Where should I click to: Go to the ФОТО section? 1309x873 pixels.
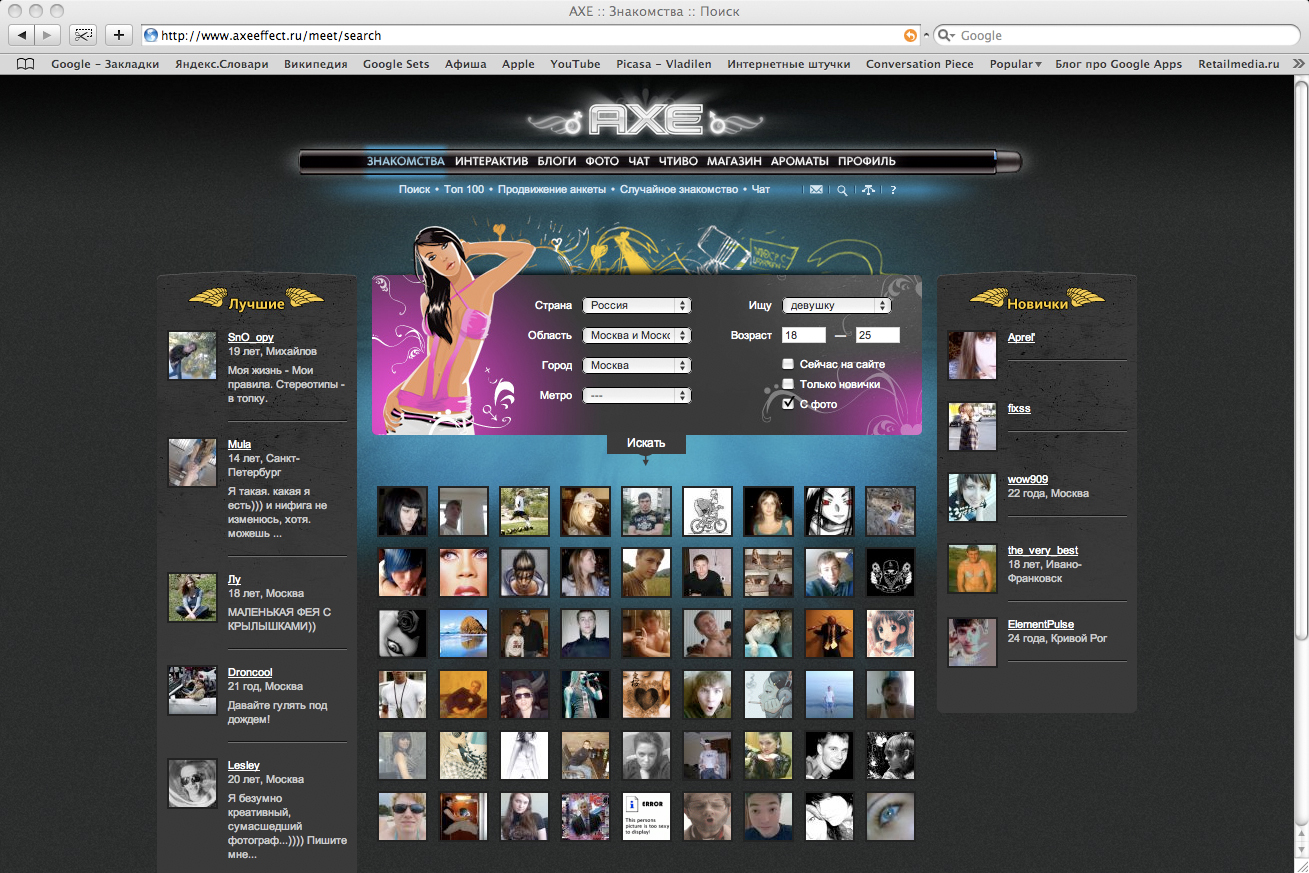(602, 161)
